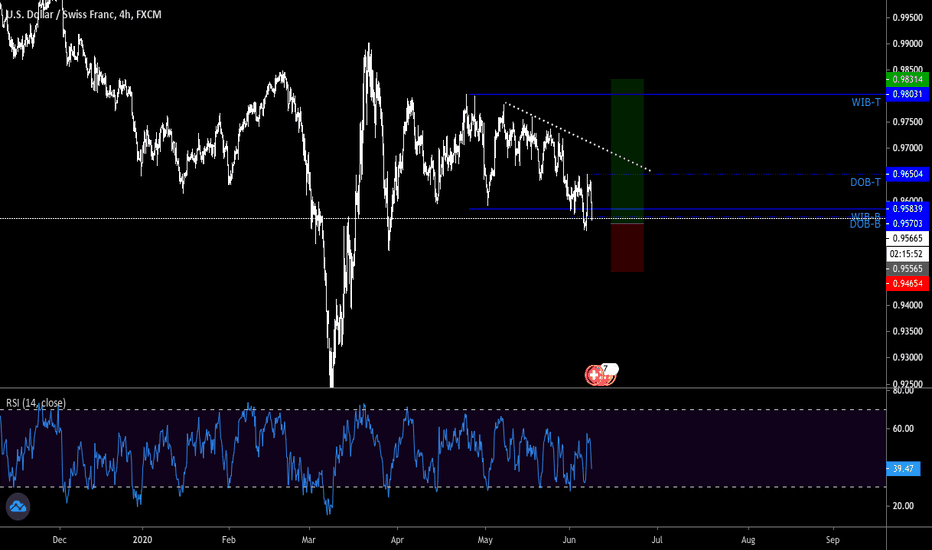Click the Mar label on time axis
Viewport: 932px width, 550px height.
click(308, 540)
